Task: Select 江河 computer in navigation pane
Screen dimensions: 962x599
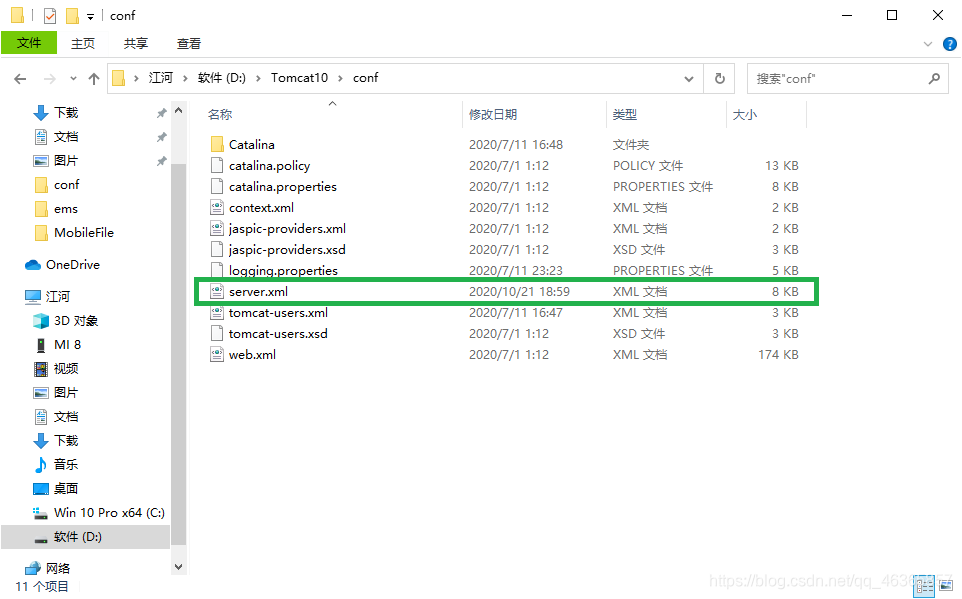Action: click(x=58, y=296)
